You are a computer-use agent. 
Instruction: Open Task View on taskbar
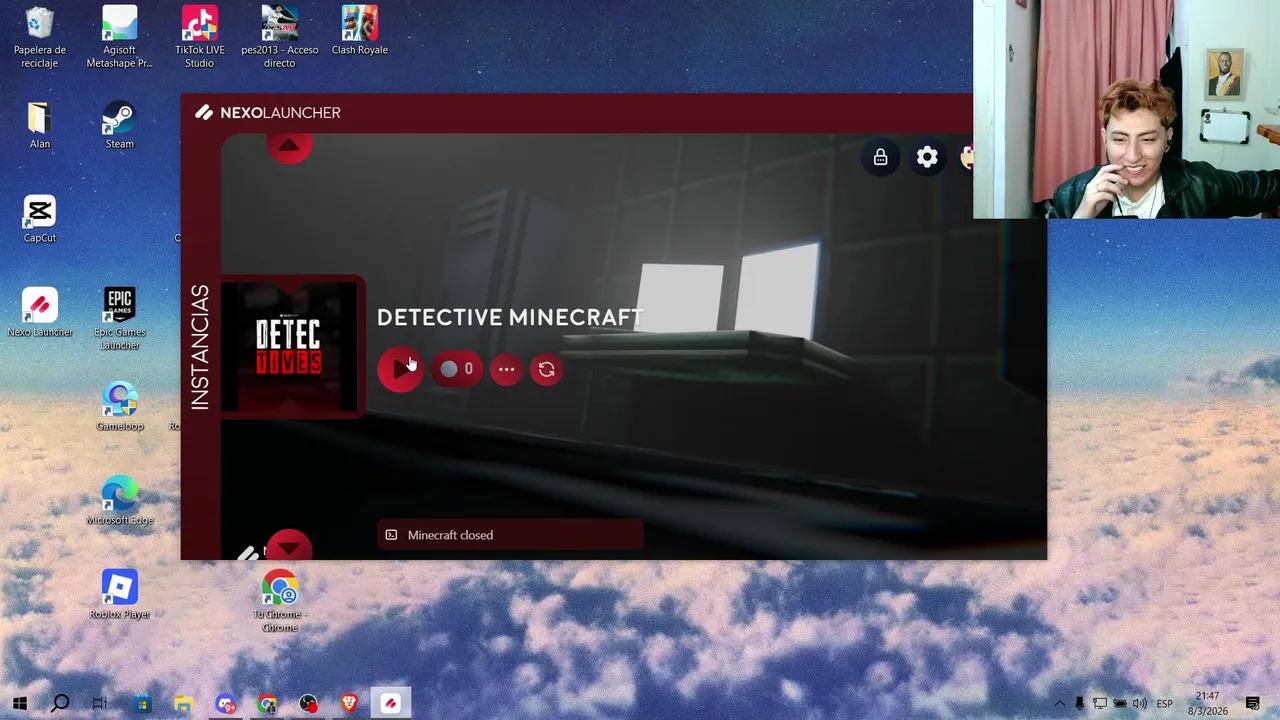[x=100, y=703]
